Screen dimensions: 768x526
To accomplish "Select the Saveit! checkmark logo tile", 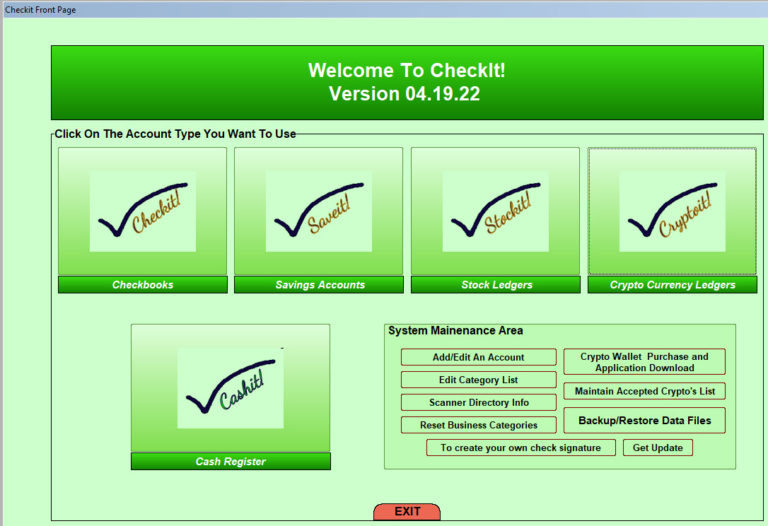I will [319, 211].
